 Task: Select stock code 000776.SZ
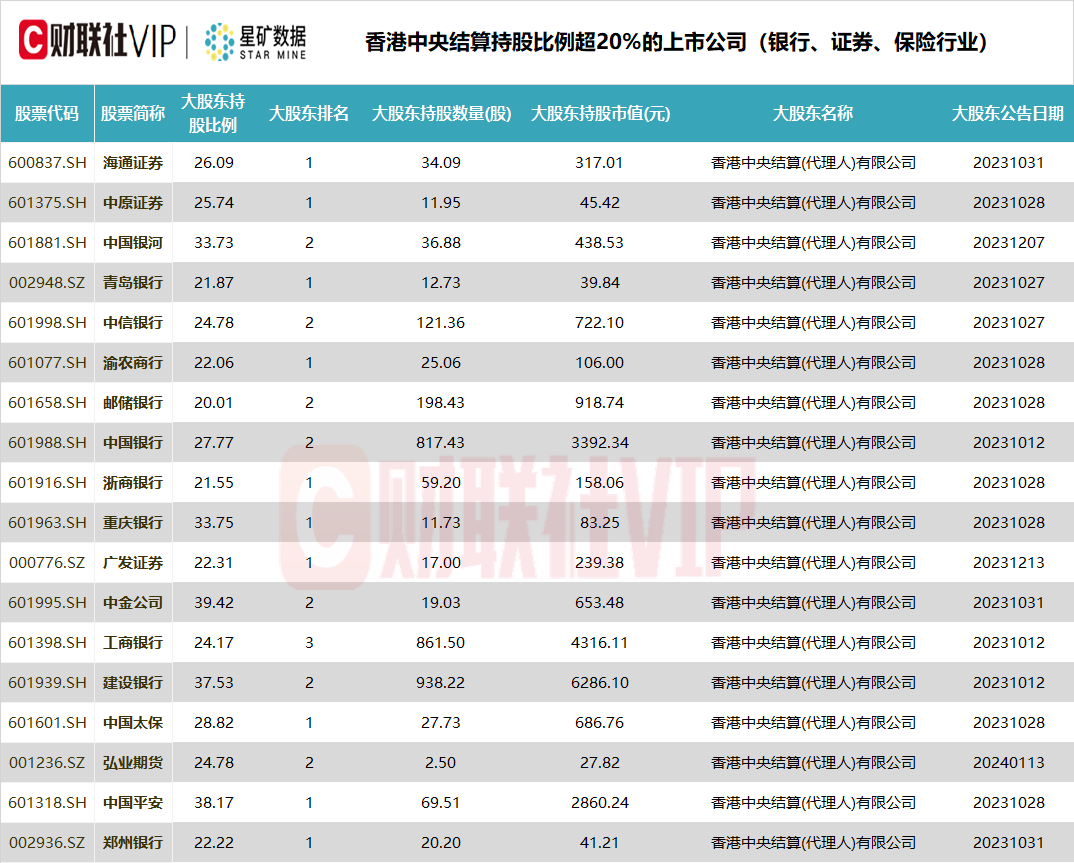click(47, 562)
